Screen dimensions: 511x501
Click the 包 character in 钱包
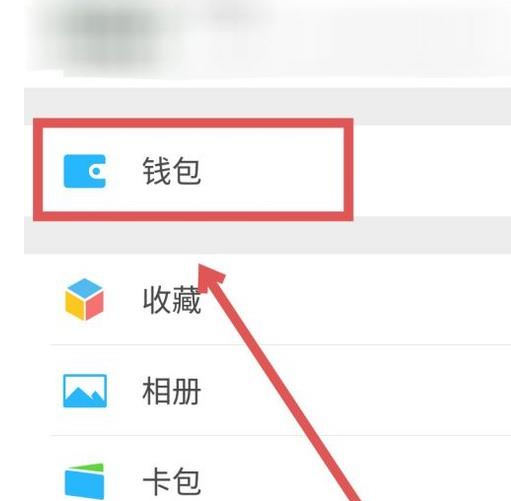coord(187,171)
